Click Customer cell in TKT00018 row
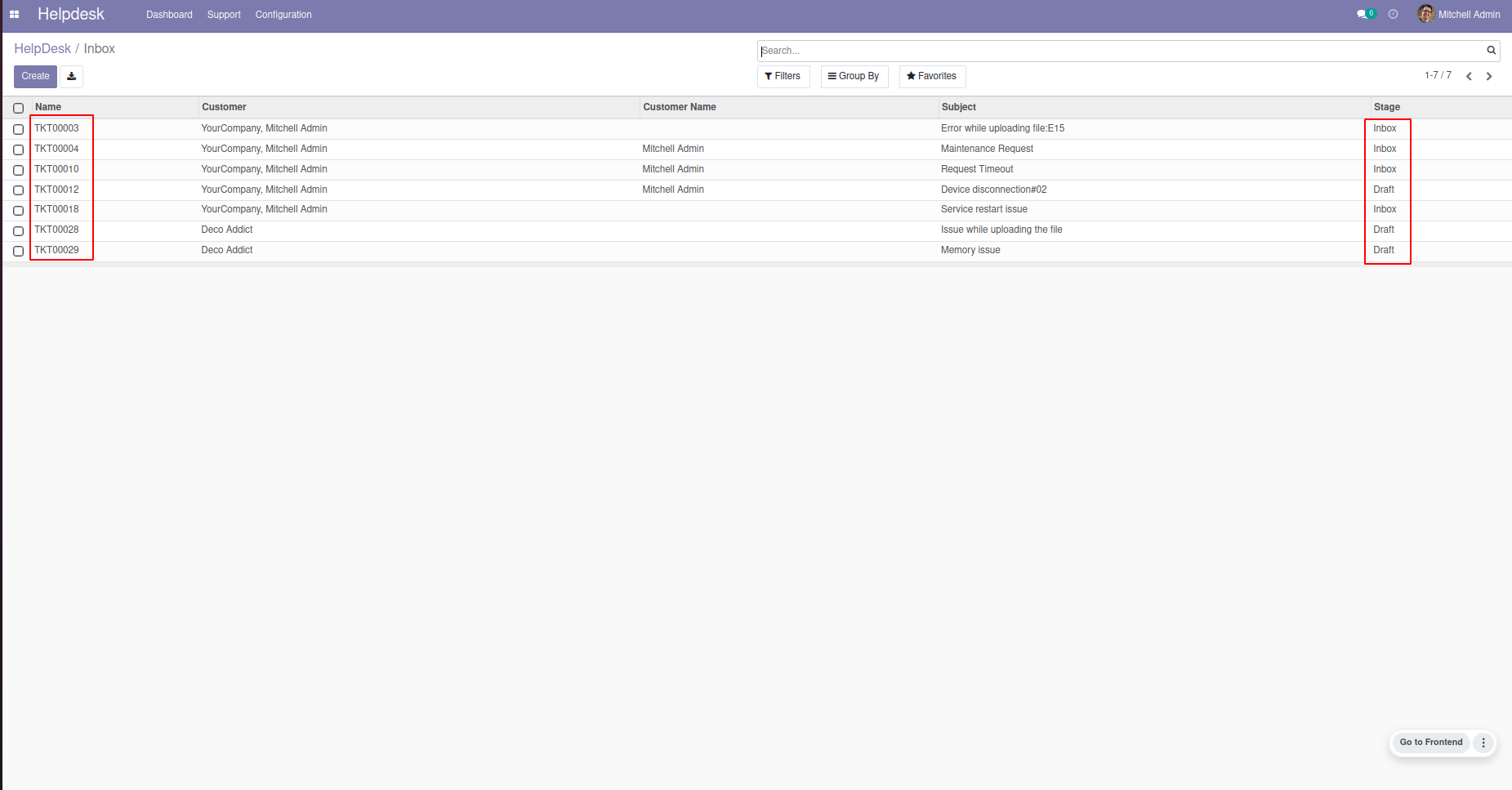The image size is (1512, 790). (264, 209)
